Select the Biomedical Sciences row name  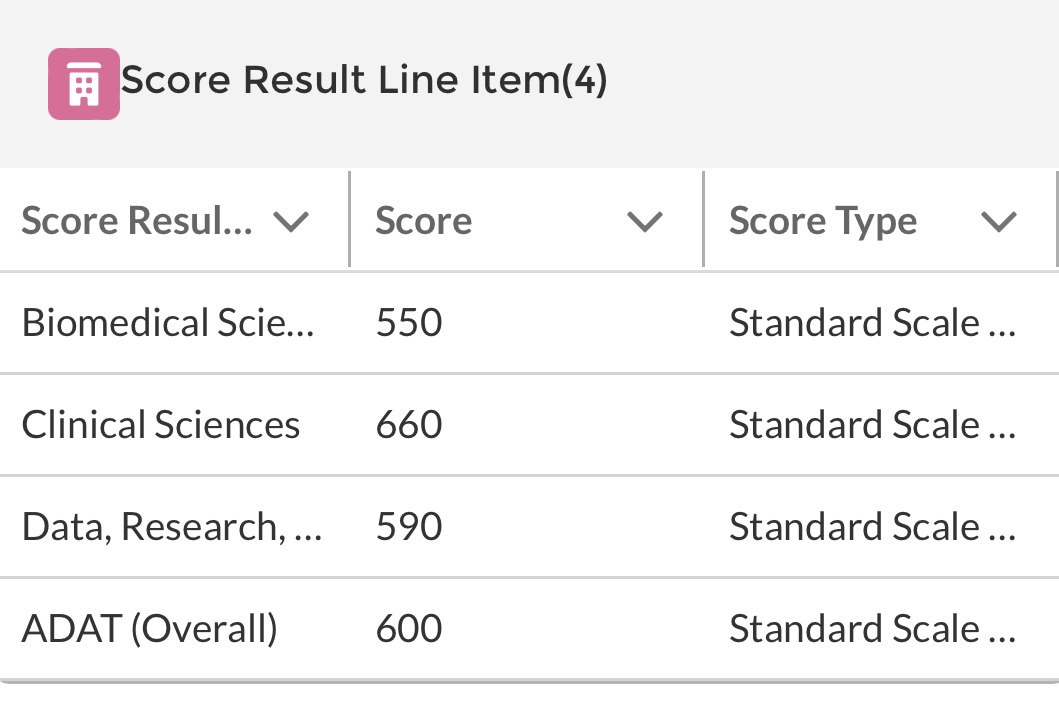[x=168, y=323]
